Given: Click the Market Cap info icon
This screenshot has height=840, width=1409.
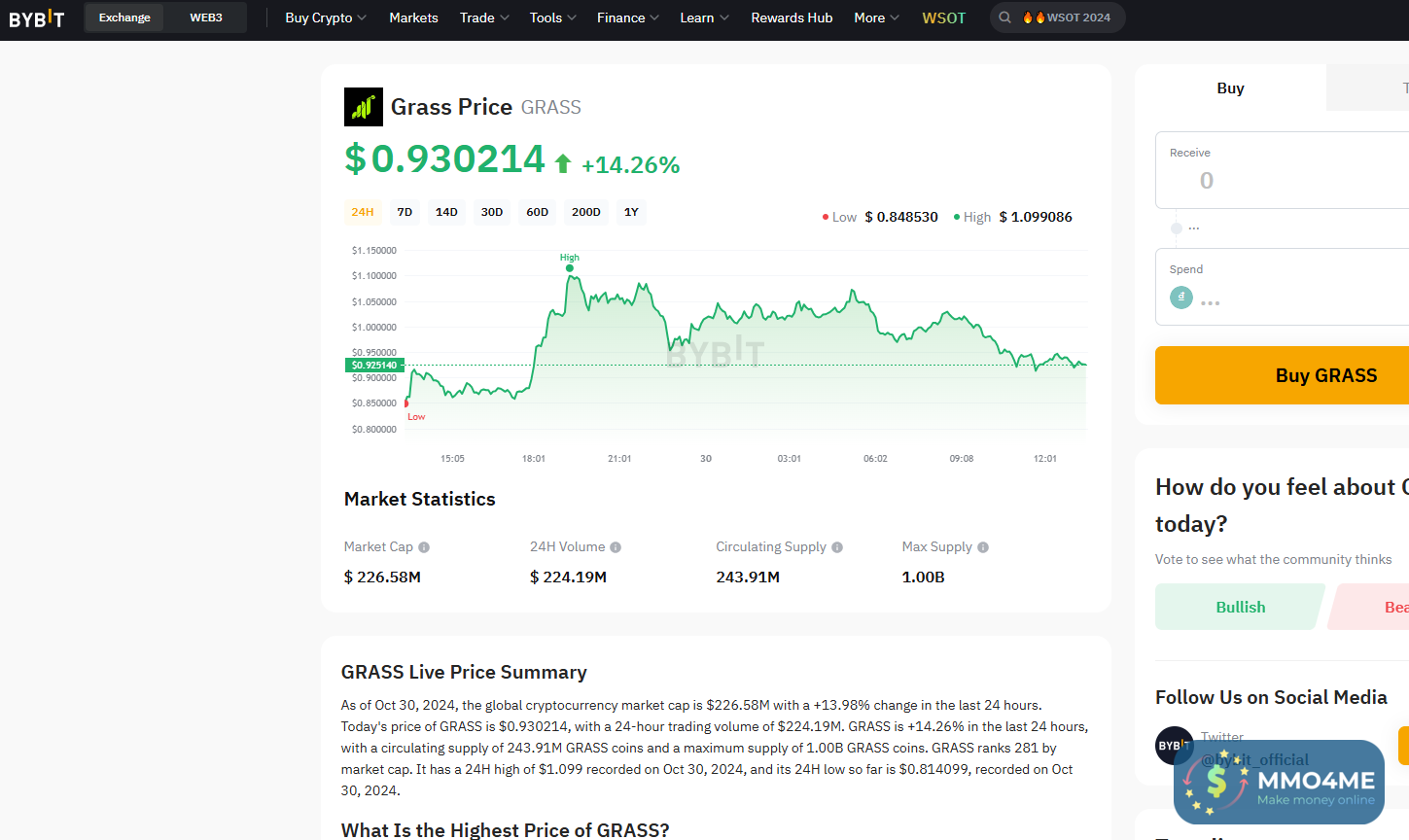Looking at the screenshot, I should [x=424, y=547].
